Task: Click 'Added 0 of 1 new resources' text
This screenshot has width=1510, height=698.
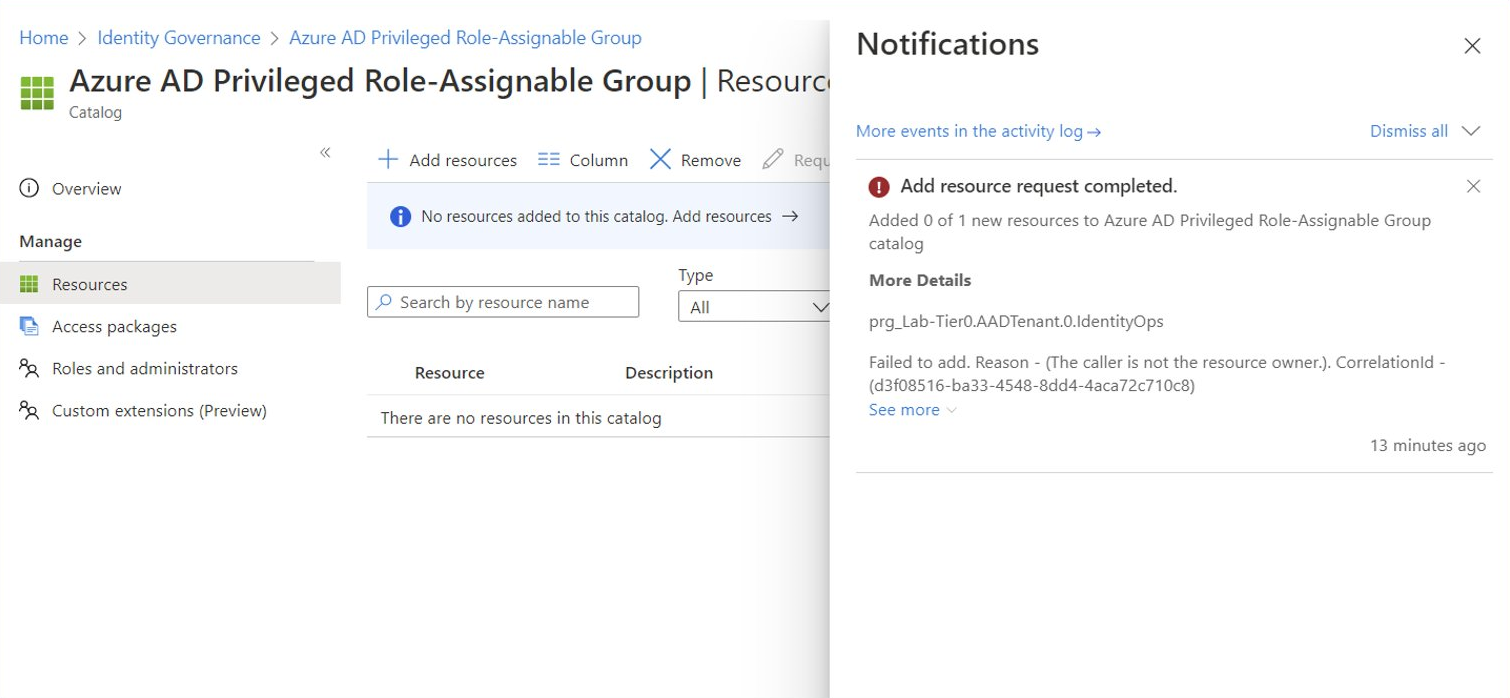Action: click(x=1150, y=232)
